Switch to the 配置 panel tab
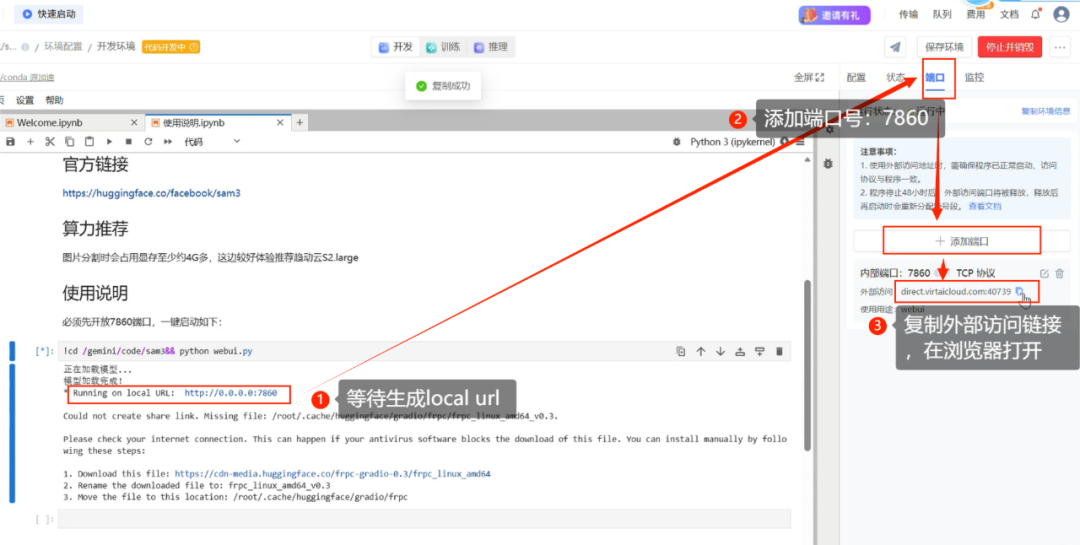The width and height of the screenshot is (1080, 545). (x=856, y=77)
